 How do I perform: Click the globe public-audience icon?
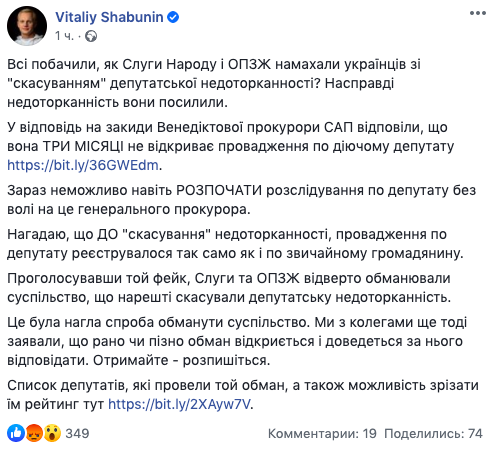pyautogui.click(x=91, y=36)
